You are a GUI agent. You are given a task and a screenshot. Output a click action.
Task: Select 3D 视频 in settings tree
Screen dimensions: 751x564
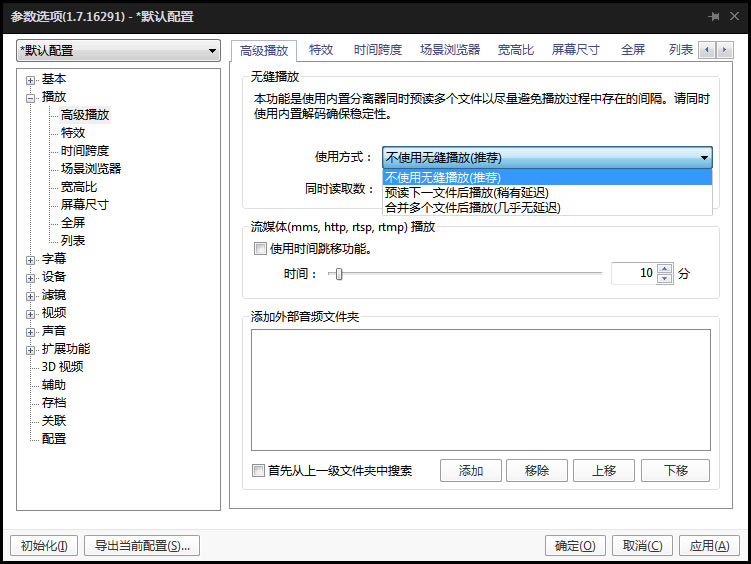pyautogui.click(x=62, y=367)
